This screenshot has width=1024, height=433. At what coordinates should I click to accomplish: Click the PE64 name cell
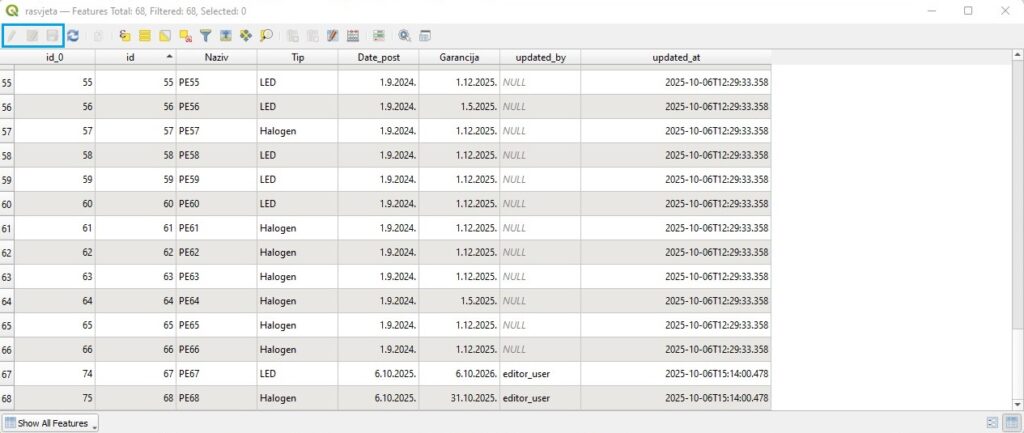(217, 301)
